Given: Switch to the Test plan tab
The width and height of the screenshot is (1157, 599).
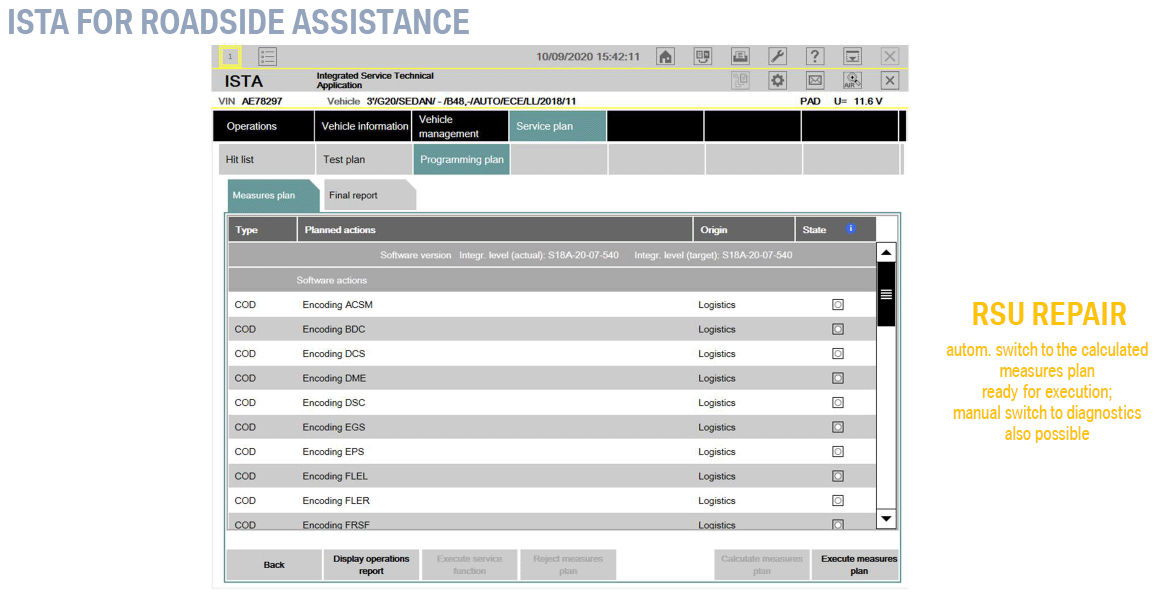Looking at the screenshot, I should tap(364, 159).
